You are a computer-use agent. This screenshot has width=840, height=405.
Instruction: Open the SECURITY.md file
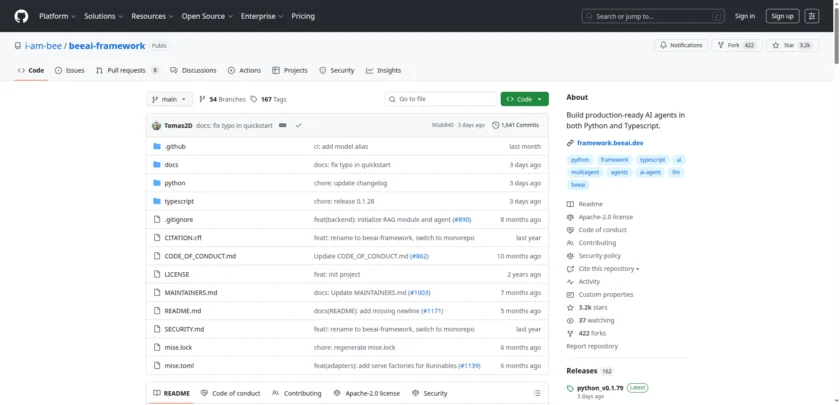tap(184, 329)
